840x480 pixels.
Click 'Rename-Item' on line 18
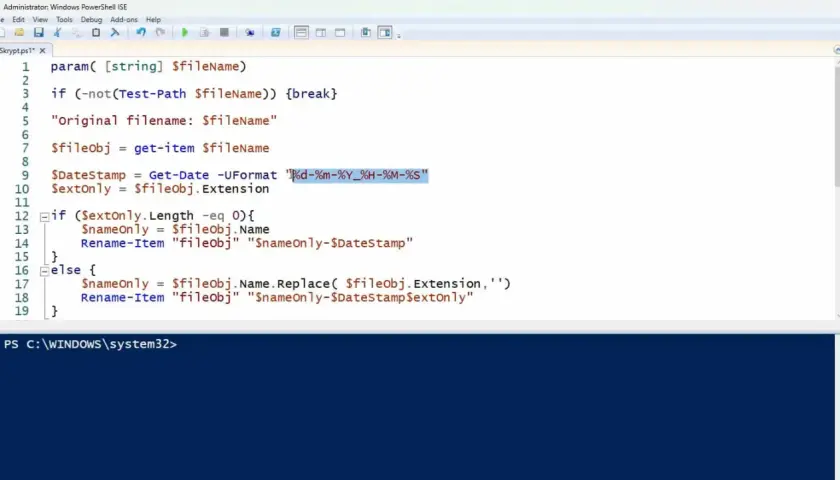tap(123, 297)
